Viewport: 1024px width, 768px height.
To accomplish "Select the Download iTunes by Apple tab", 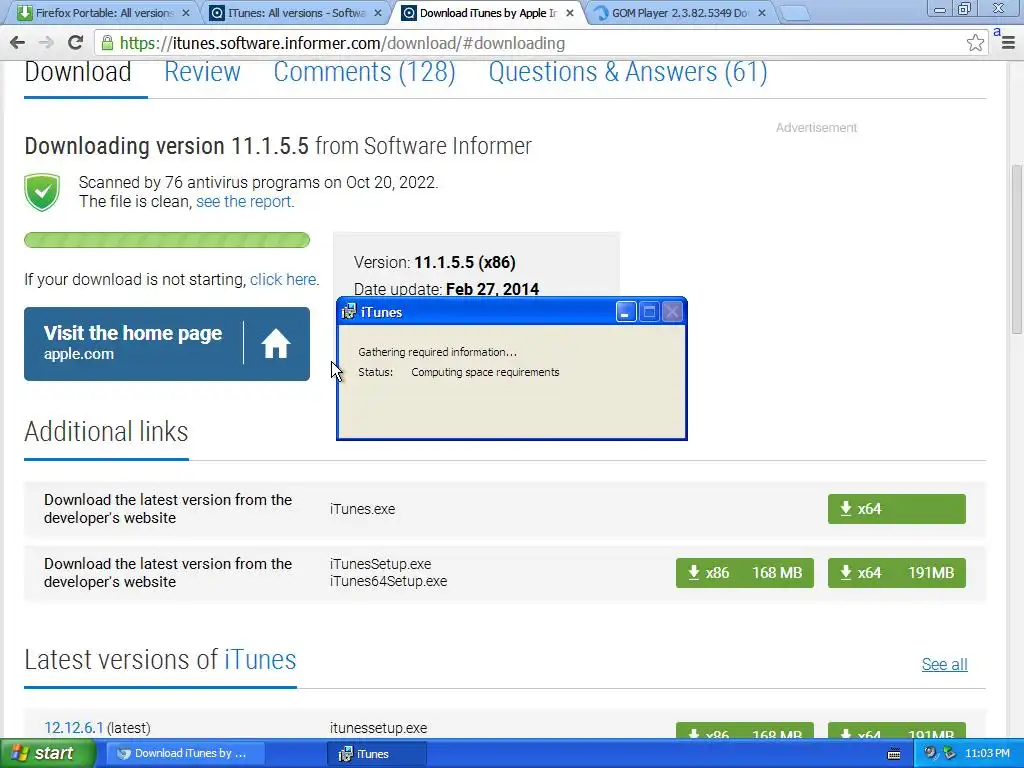I will coord(487,13).
